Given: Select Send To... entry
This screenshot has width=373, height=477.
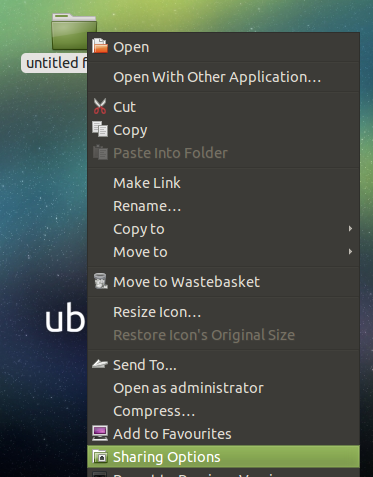Looking at the screenshot, I should [223, 365].
